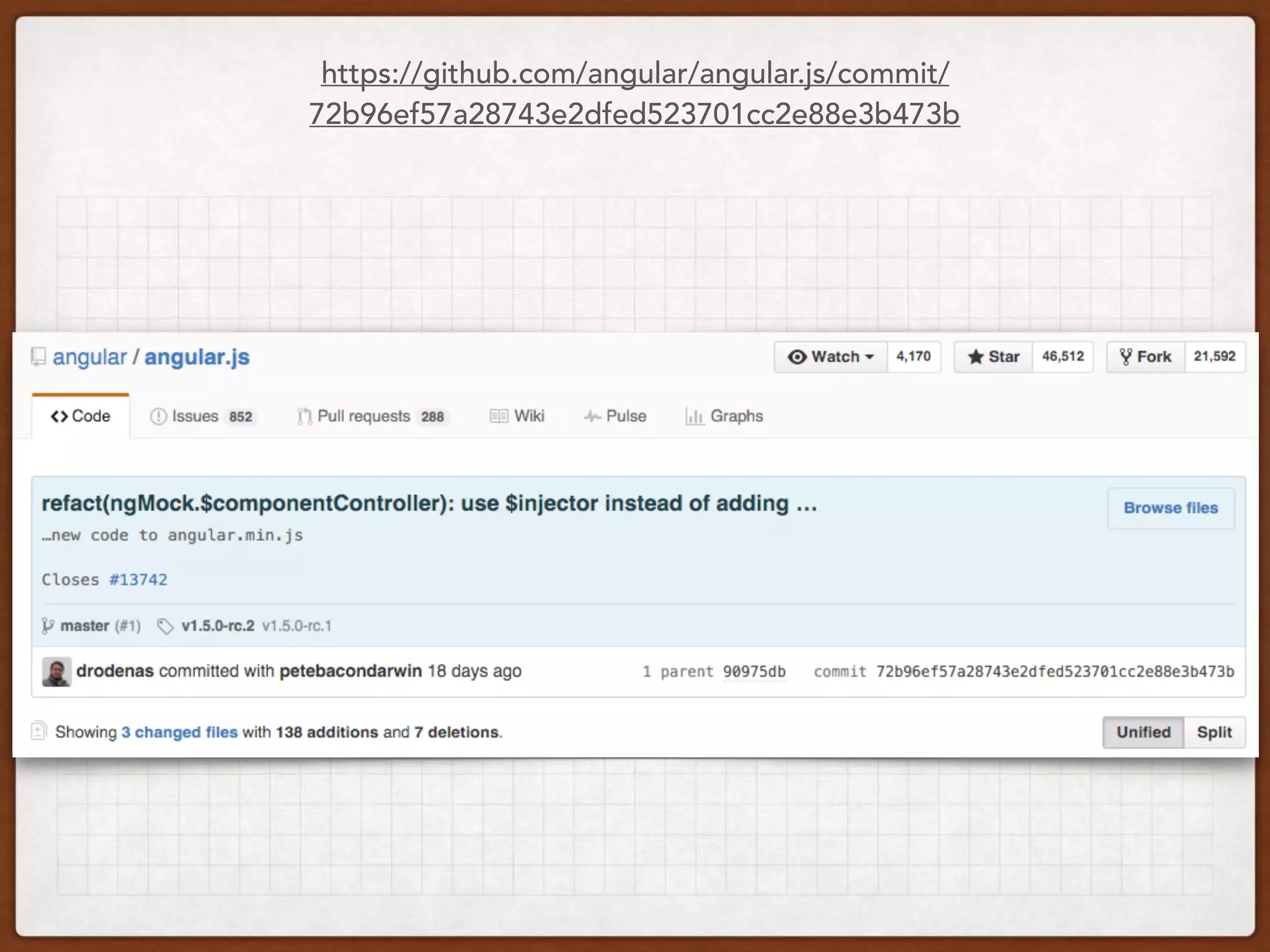Click the repository book icon beside angular
The width and height of the screenshot is (1270, 952).
[x=38, y=357]
